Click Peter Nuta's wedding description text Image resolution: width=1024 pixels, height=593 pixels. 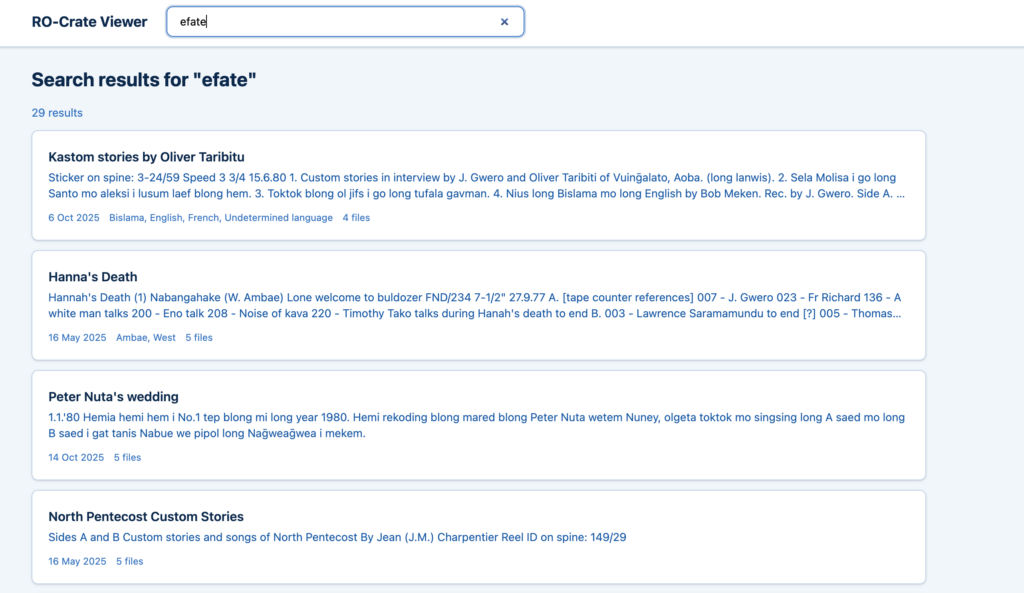(476, 425)
